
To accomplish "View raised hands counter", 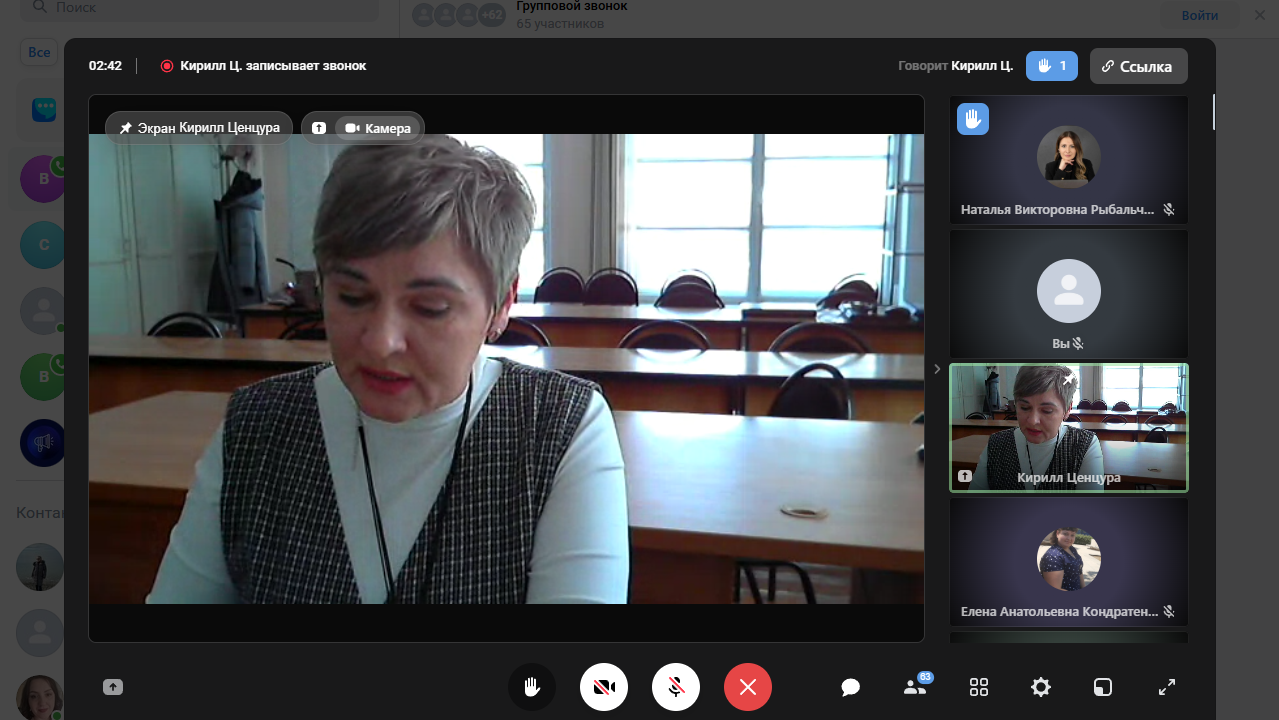I will (1051, 66).
